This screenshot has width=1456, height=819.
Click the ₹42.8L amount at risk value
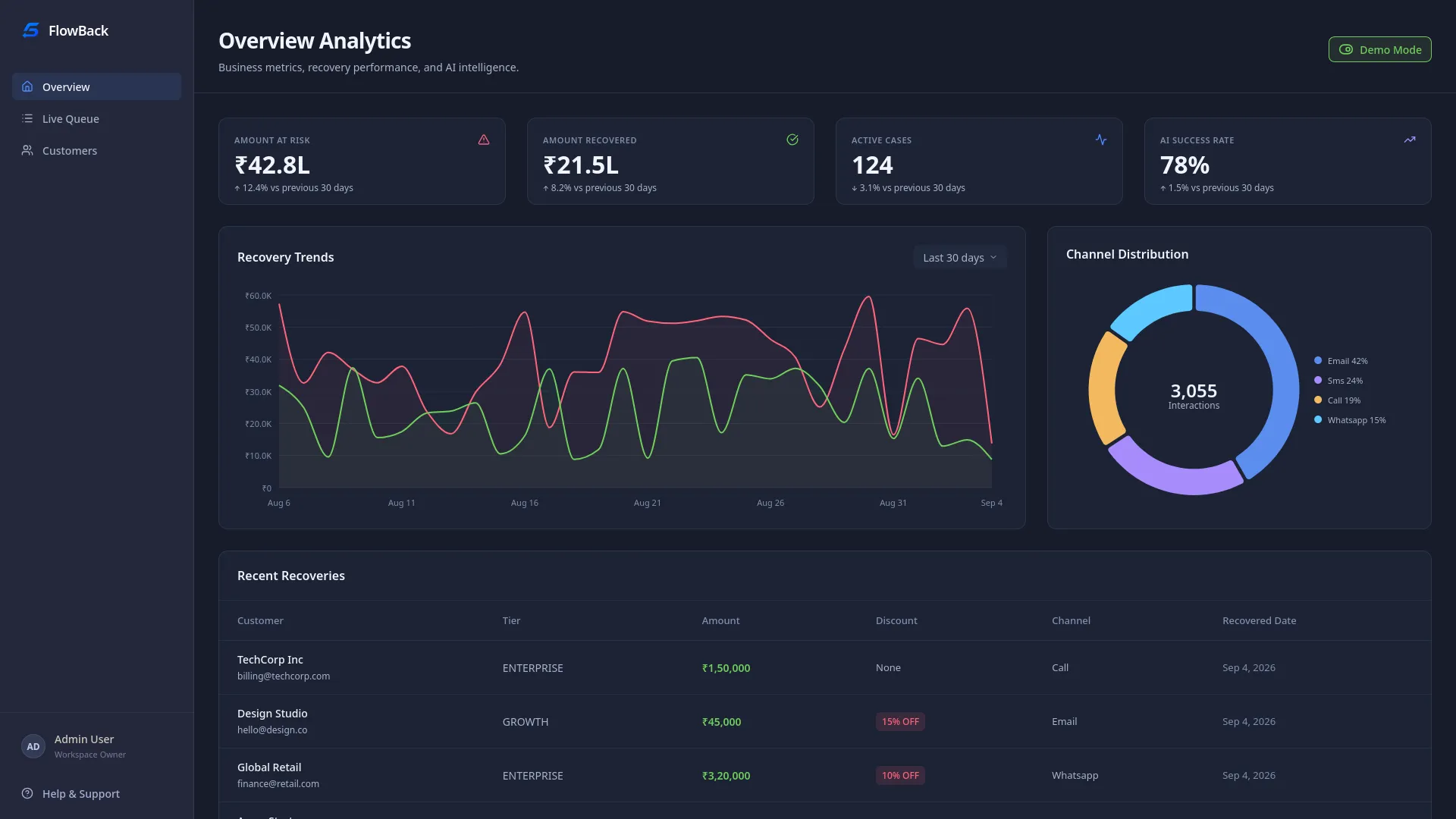coord(272,165)
